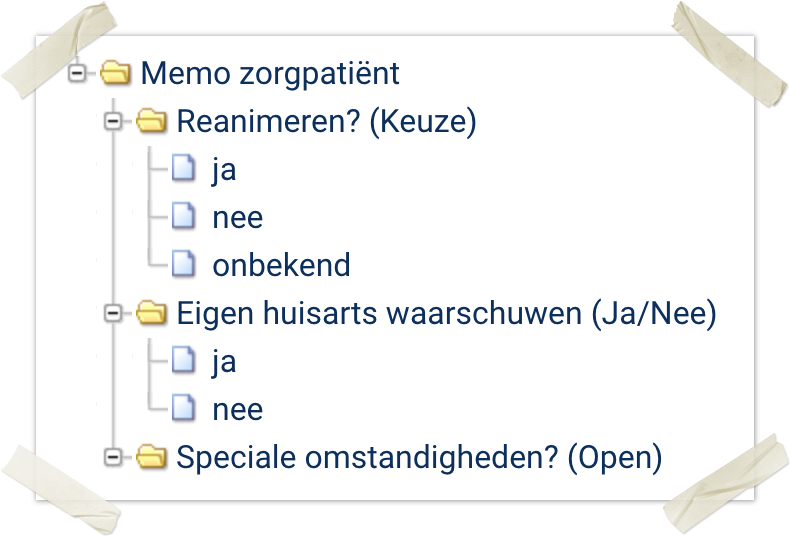Collapse the Eigen huisarts waarschuwen branch

(113, 314)
